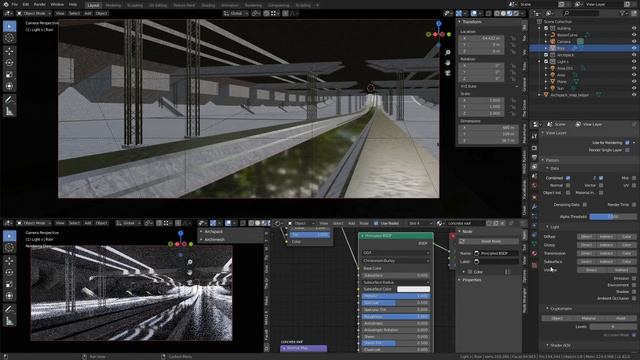Click the Subsurface Color swatch
640x360 pixels.
[413, 289]
